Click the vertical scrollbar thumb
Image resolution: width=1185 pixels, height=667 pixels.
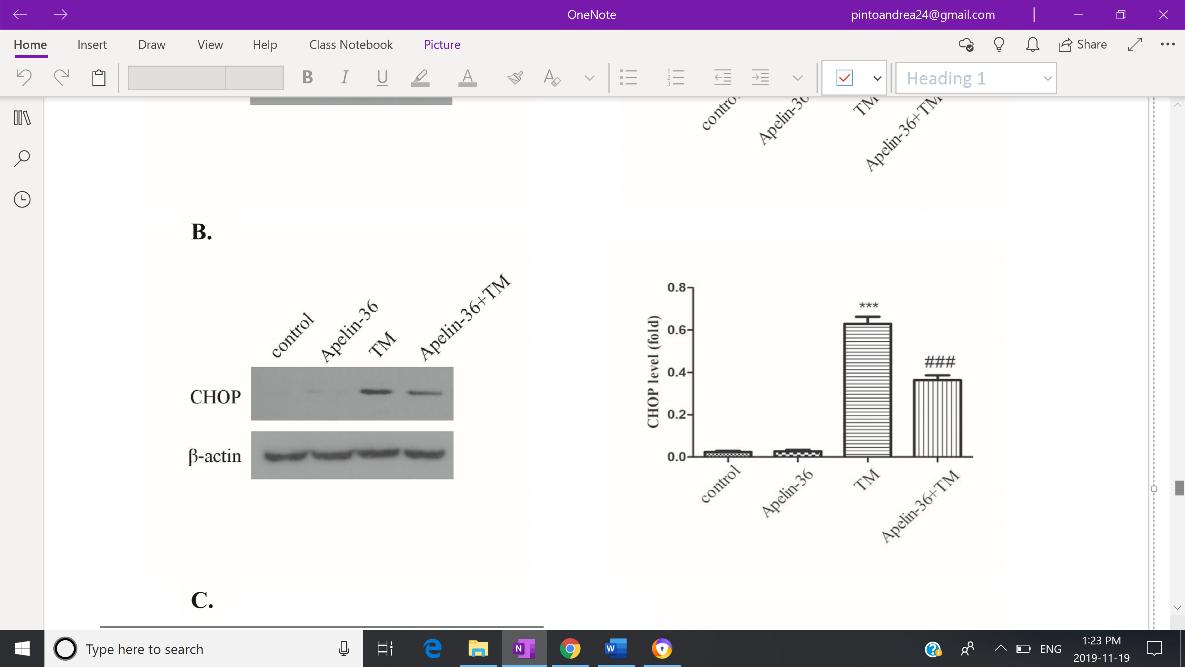1179,488
